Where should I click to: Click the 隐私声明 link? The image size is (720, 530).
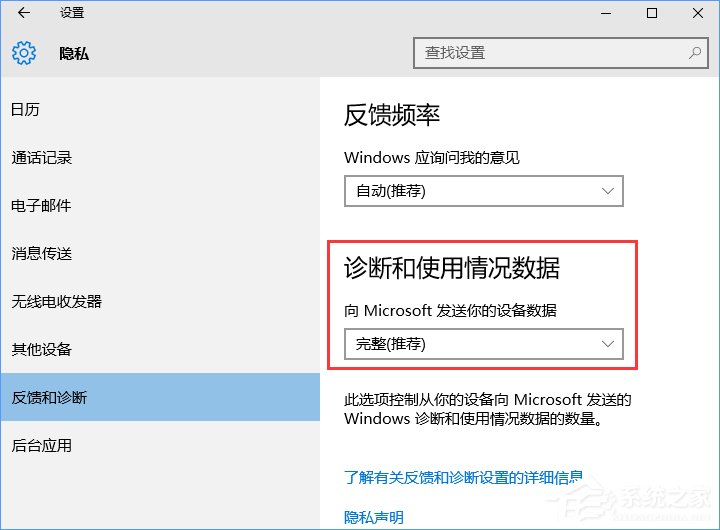(374, 517)
